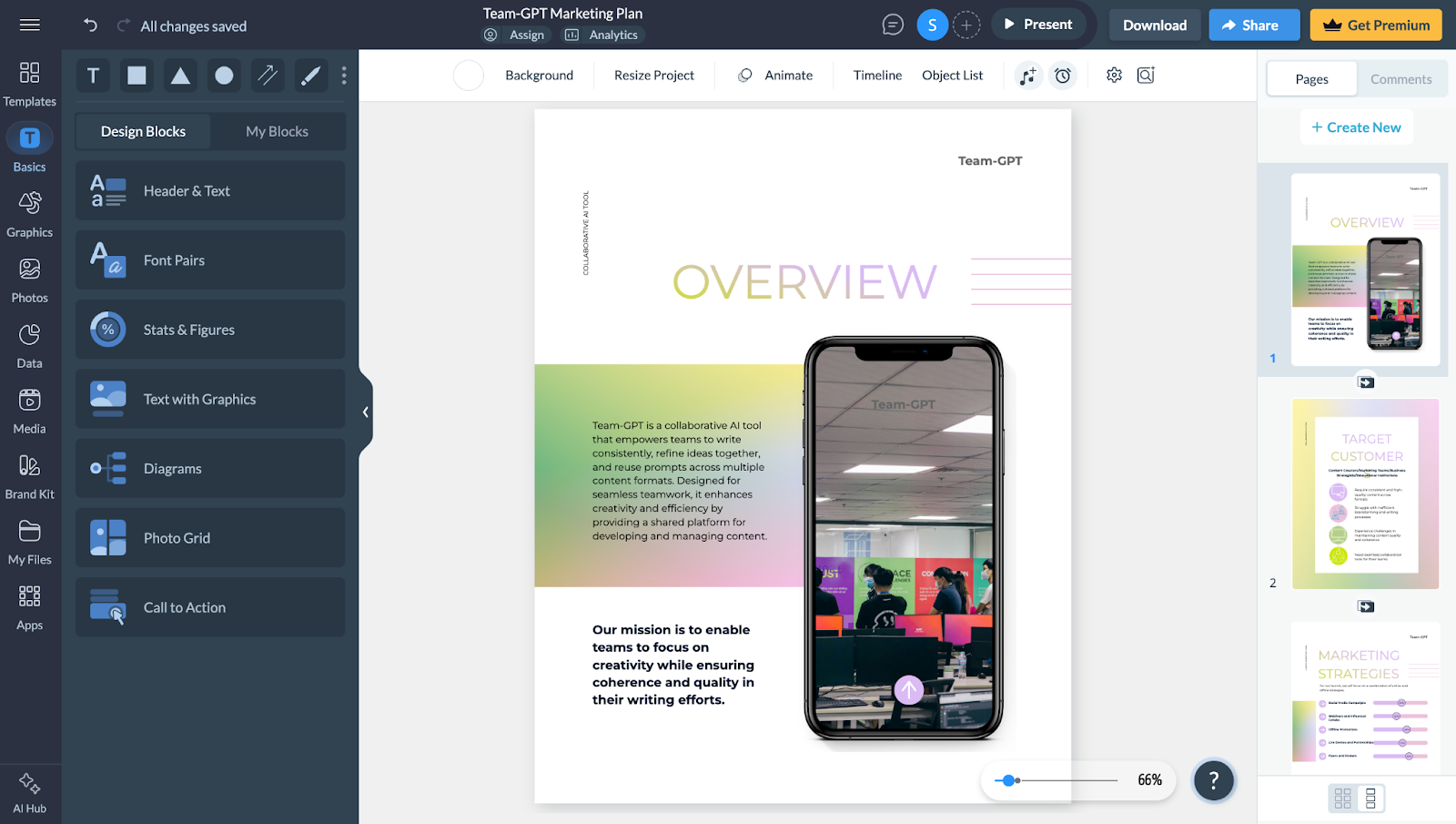Select the Target Customer page 2 thumbnail
Image resolution: width=1456 pixels, height=824 pixels.
pyautogui.click(x=1365, y=493)
